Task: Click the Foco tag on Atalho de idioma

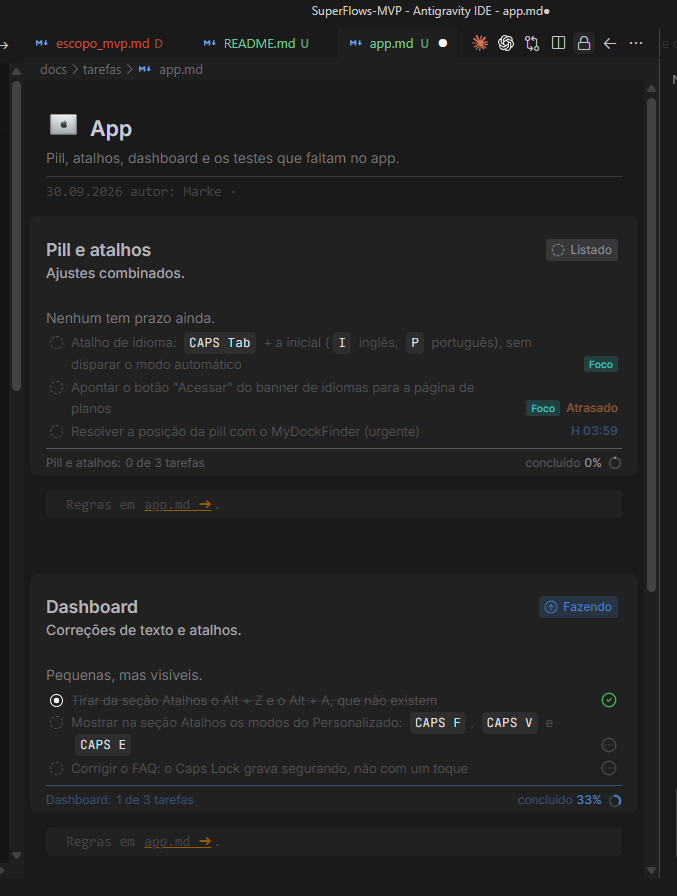Action: [600, 365]
